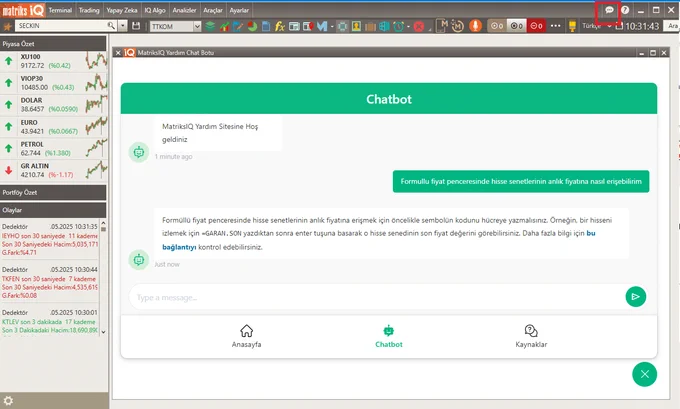Collapse the Piyasa Özet panel header
Image resolution: width=680 pixels, height=409 pixels.
(53, 44)
